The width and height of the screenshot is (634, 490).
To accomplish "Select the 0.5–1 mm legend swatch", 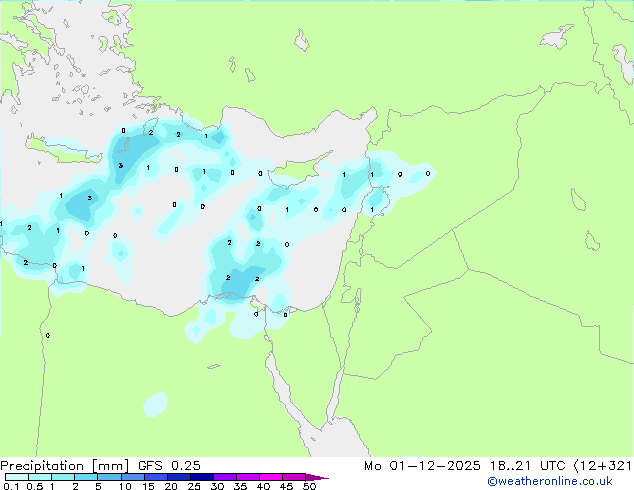I will click(40, 477).
